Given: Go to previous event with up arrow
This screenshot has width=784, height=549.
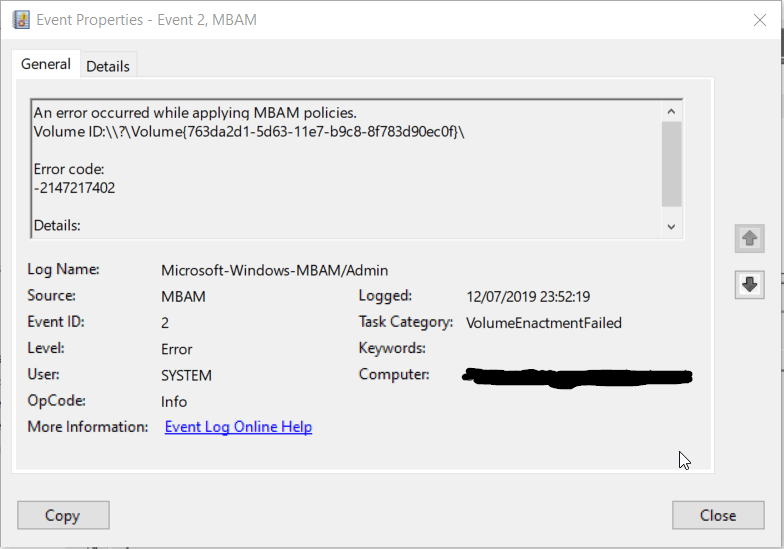Looking at the screenshot, I should click(749, 239).
